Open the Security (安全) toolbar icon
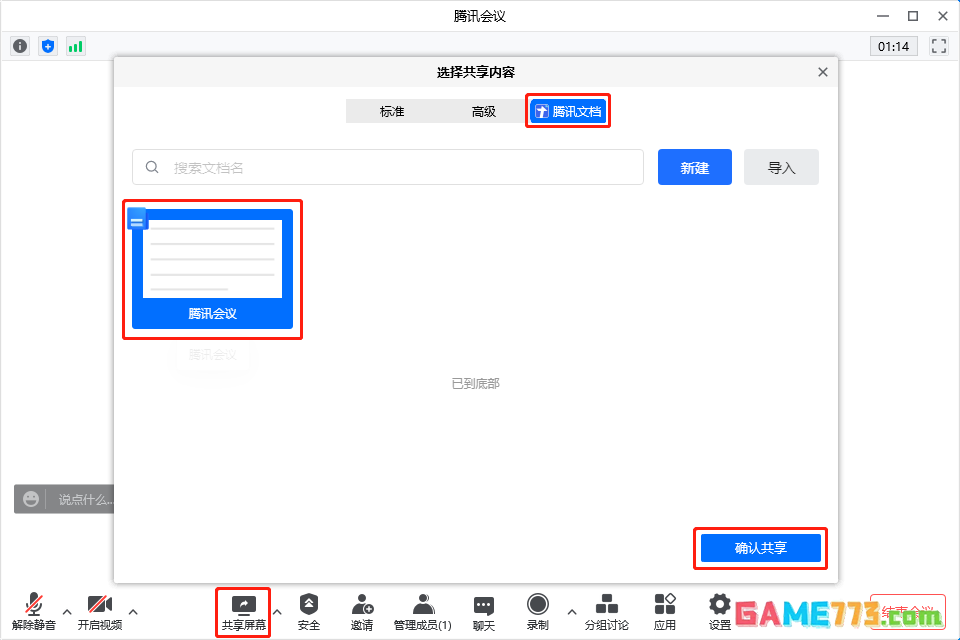This screenshot has height=640, width=960. [x=309, y=612]
